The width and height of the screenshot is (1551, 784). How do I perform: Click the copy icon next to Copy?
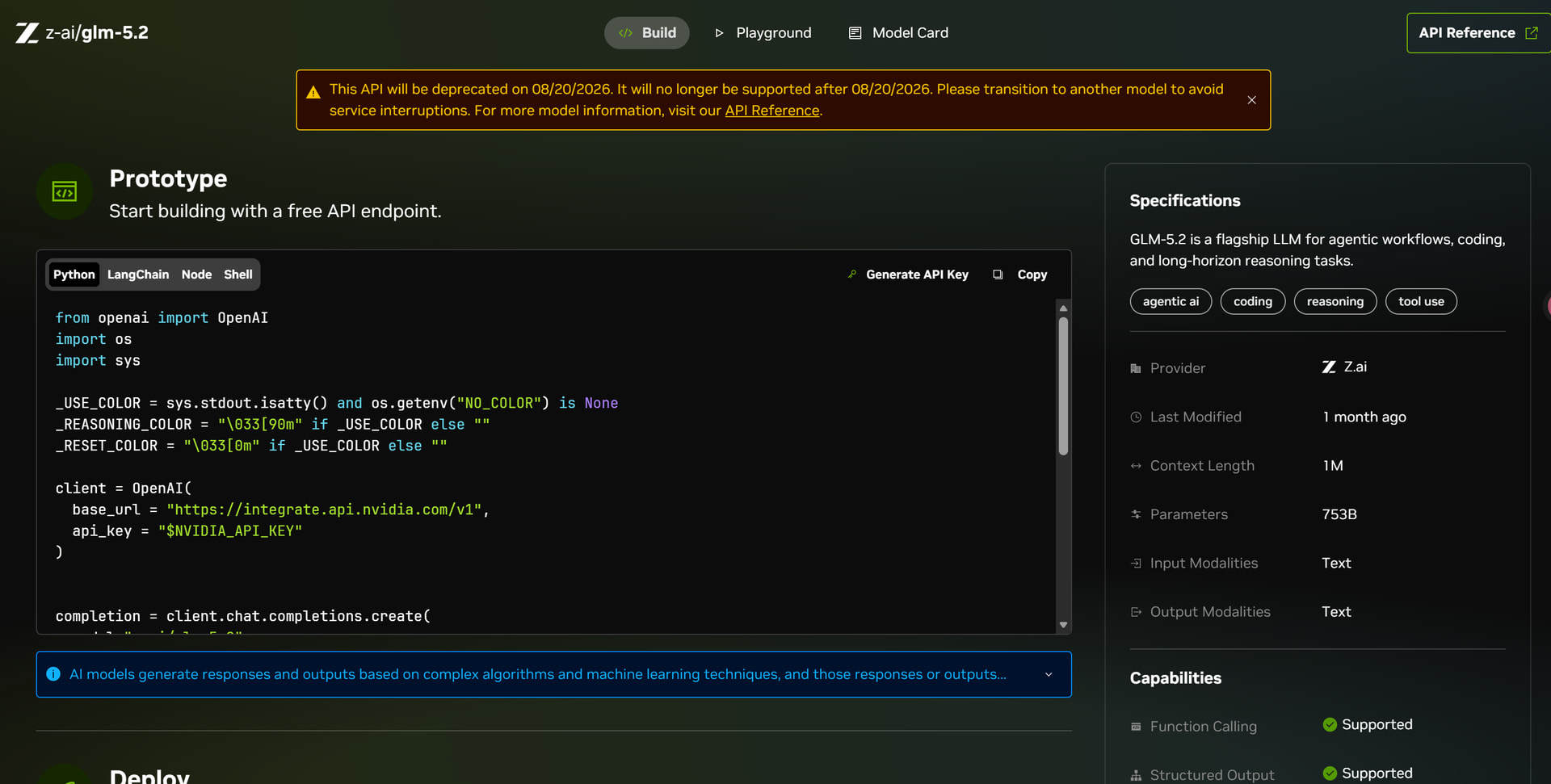coord(998,275)
